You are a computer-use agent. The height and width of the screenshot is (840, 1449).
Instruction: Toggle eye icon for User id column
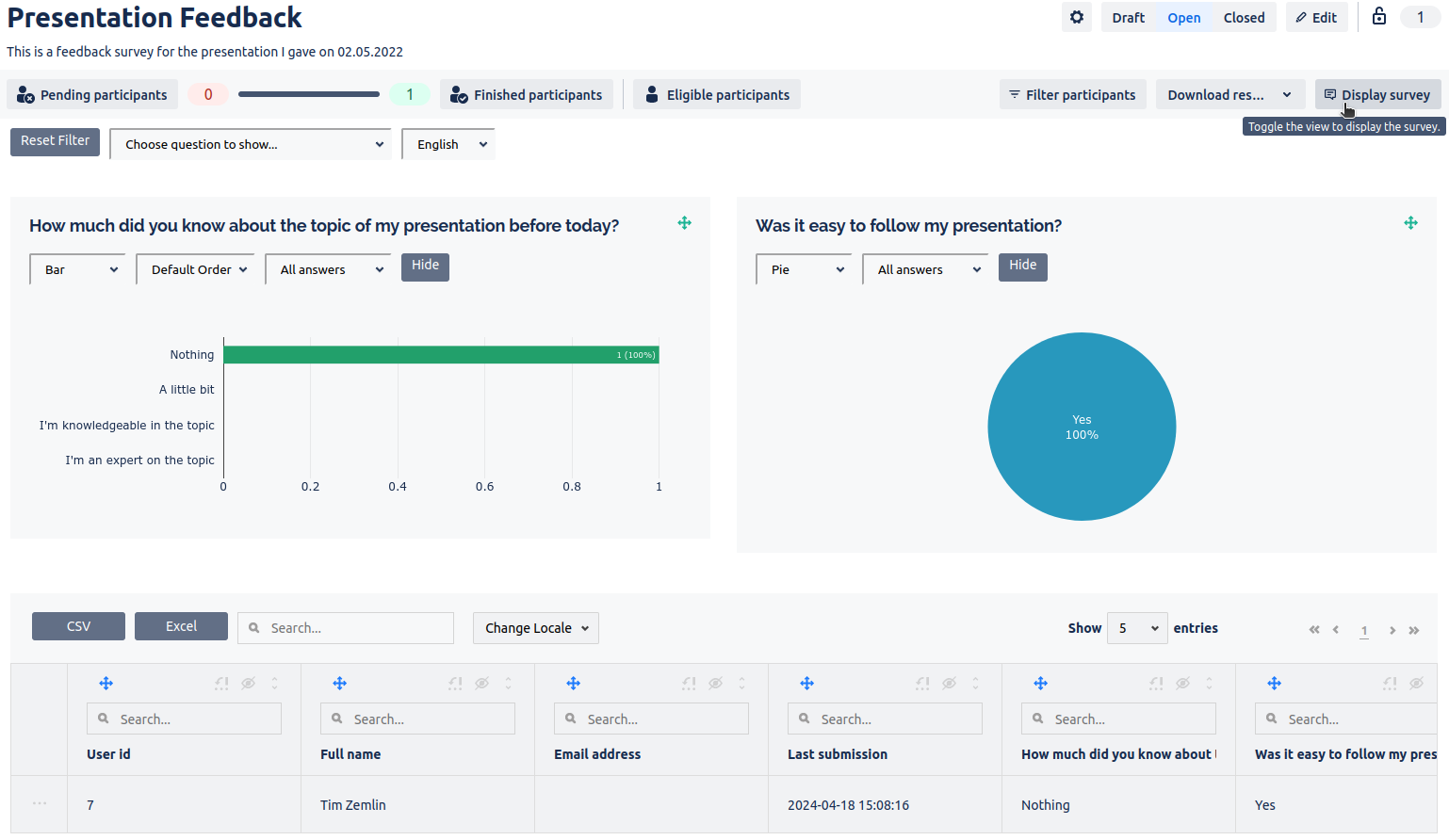248,684
